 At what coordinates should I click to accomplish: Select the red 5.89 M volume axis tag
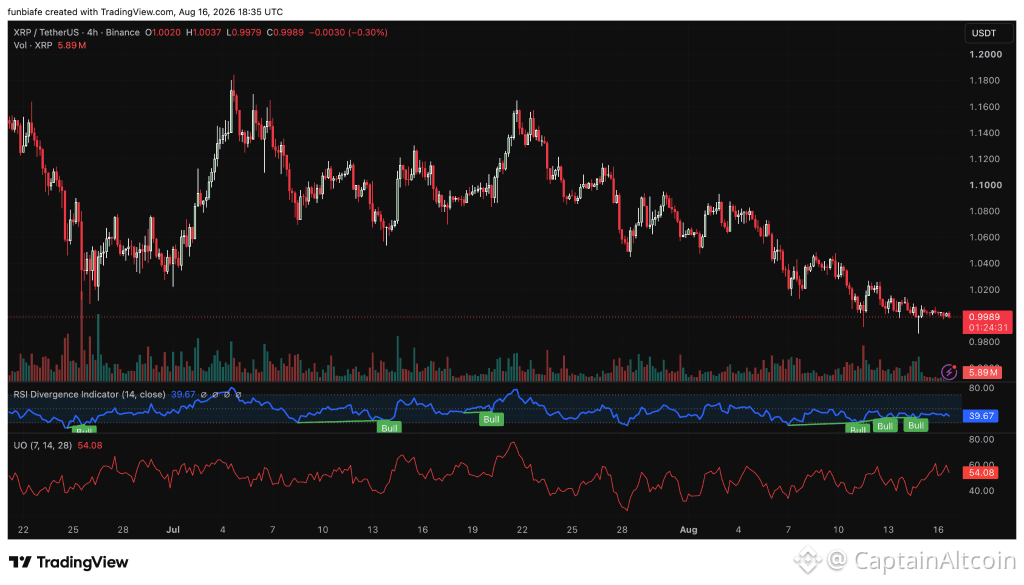tap(984, 372)
